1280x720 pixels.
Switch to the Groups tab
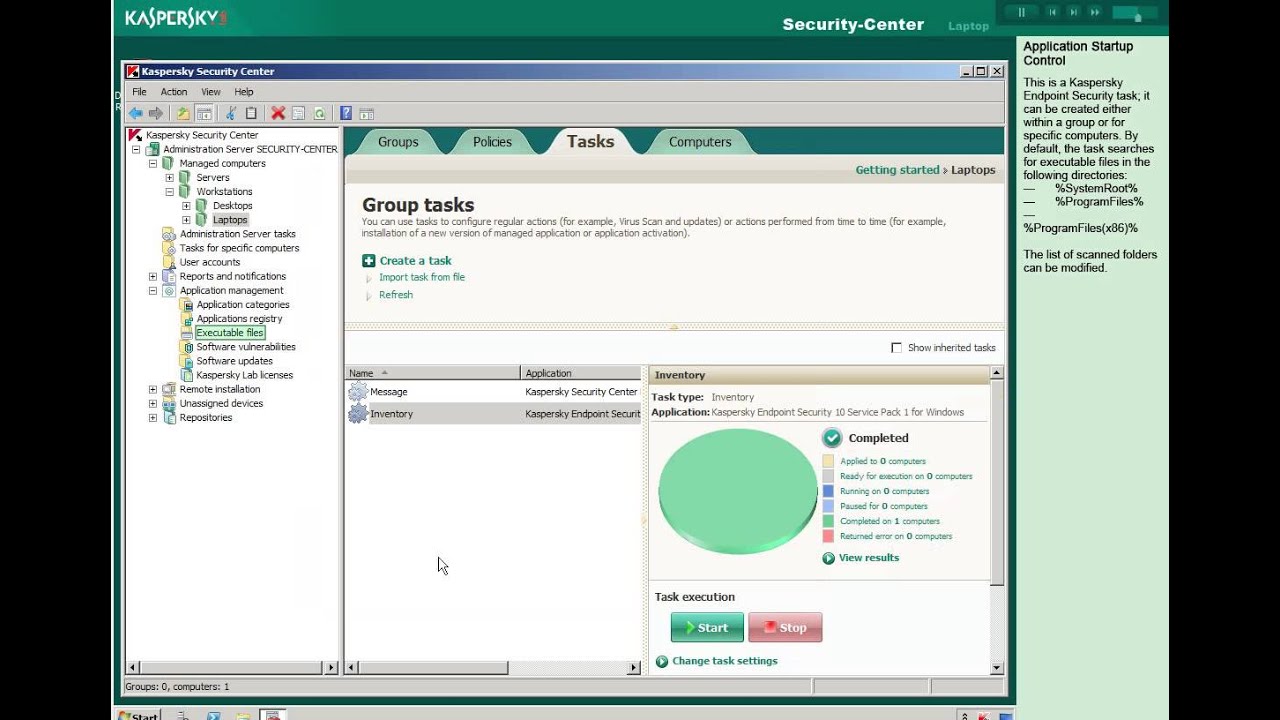[398, 142]
